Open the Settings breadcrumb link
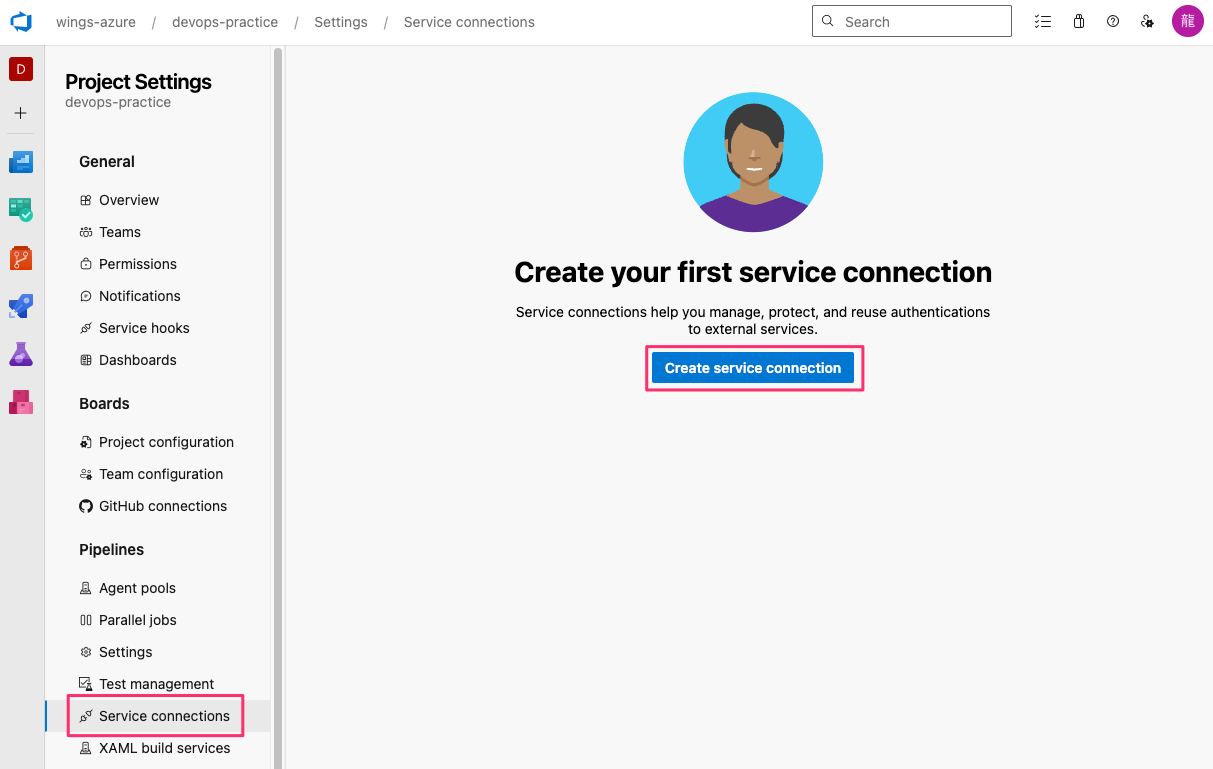Viewport: 1213px width, 769px height. [341, 22]
